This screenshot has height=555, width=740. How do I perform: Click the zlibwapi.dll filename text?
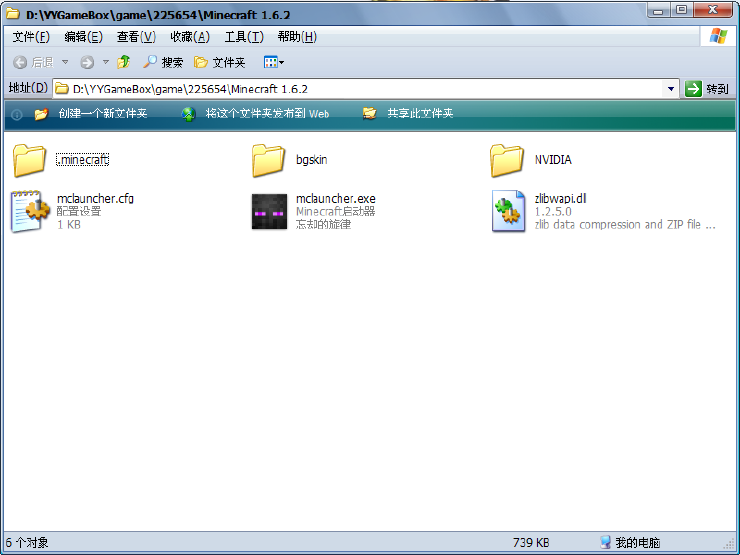click(x=560, y=199)
